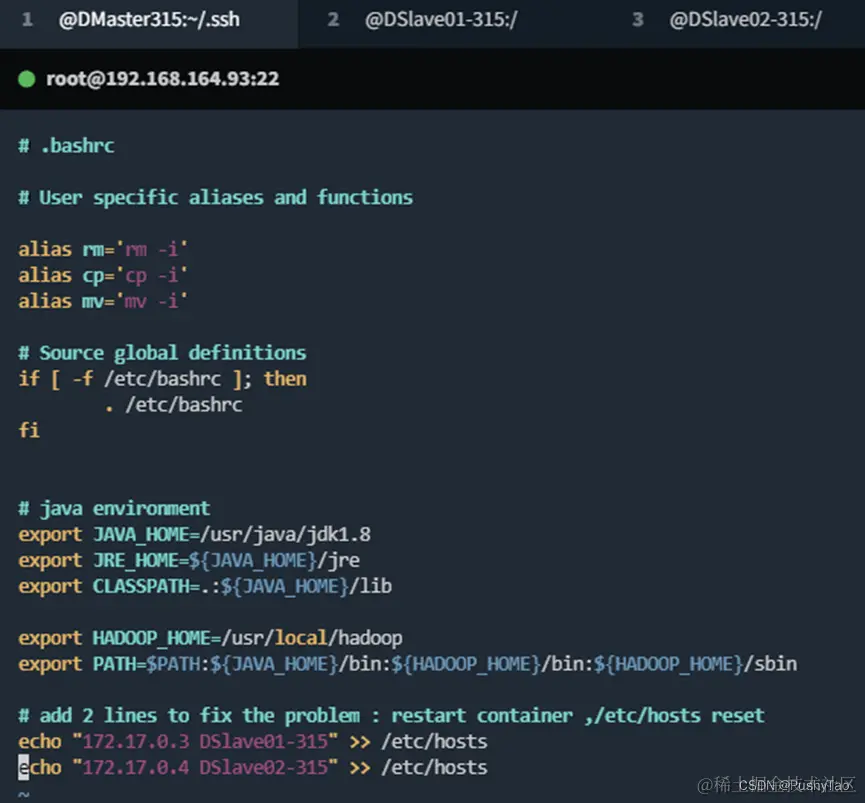865x803 pixels.
Task: Click the export HADOOP_HOME line
Action: [x=210, y=638]
